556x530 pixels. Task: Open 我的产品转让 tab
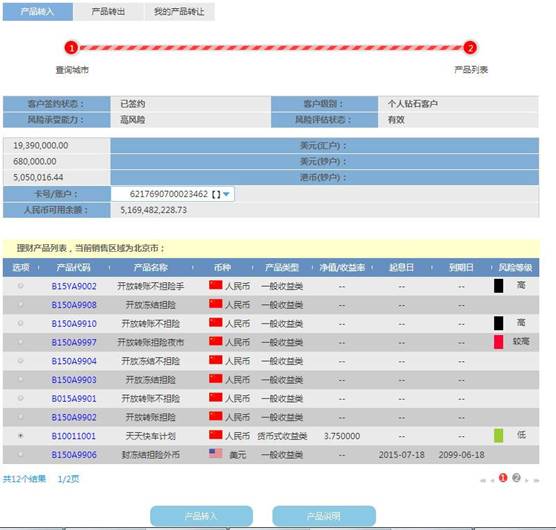(179, 12)
